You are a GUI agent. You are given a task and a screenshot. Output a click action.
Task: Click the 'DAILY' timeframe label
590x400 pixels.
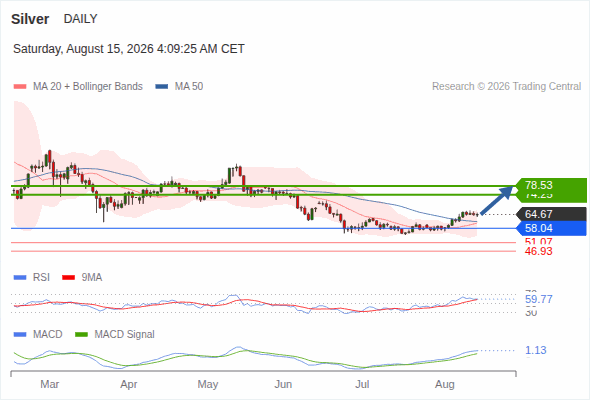click(x=81, y=19)
